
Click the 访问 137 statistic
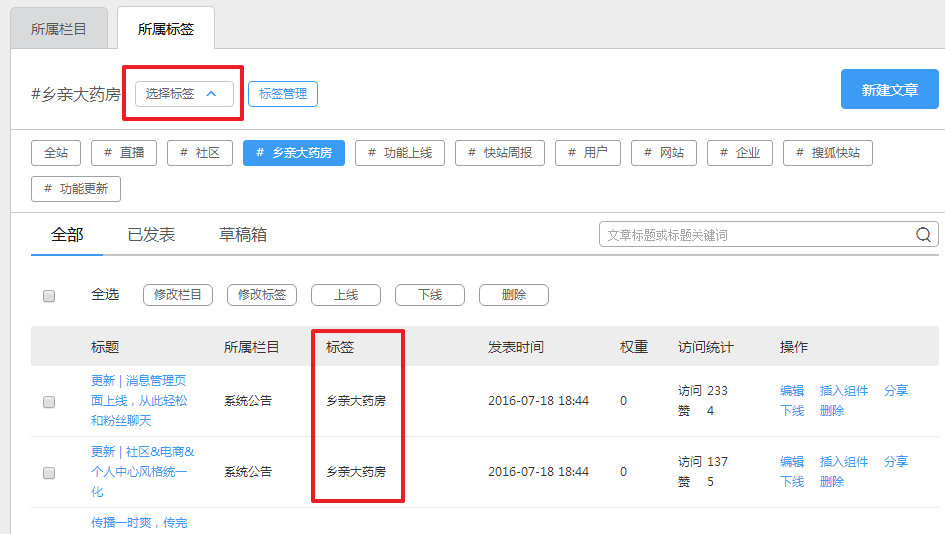click(703, 462)
